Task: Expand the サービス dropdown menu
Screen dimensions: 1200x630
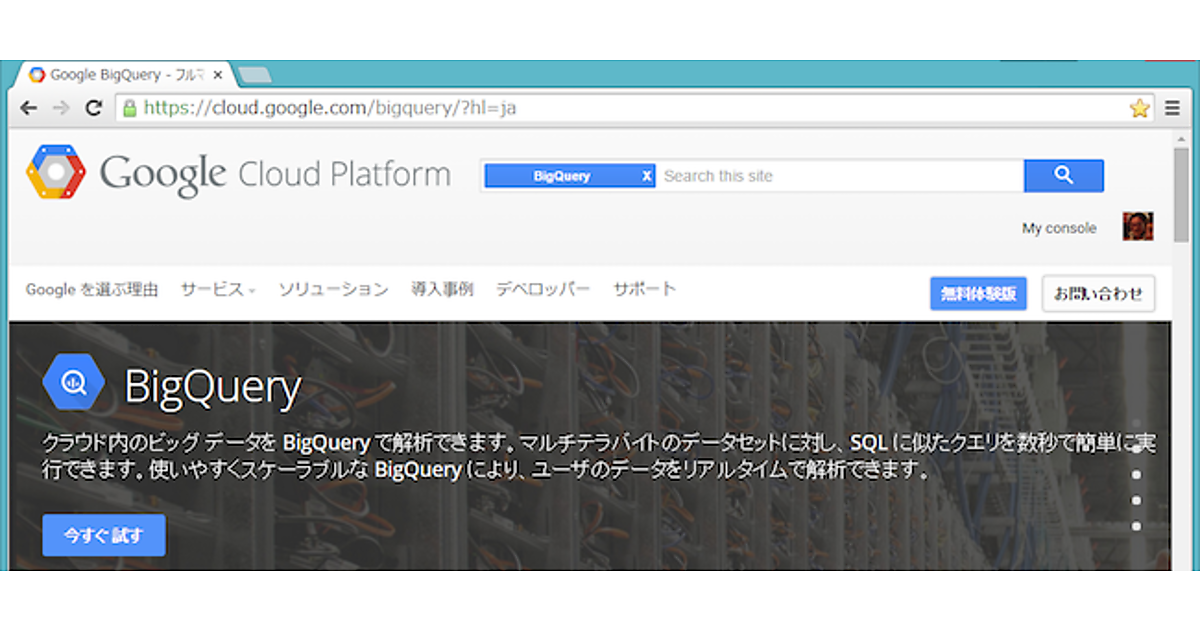Action: [x=218, y=289]
